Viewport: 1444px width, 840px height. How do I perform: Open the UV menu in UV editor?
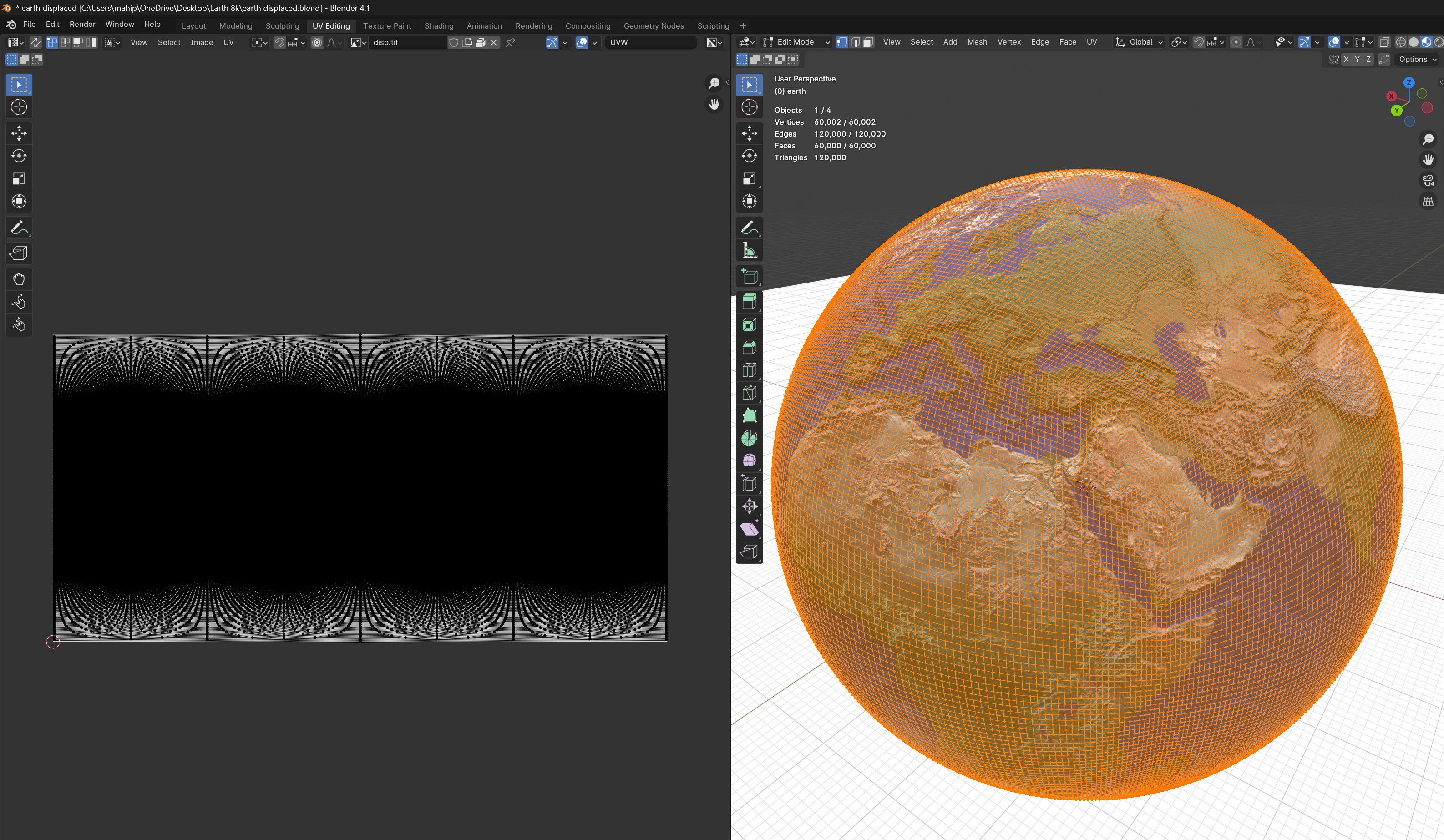click(228, 42)
